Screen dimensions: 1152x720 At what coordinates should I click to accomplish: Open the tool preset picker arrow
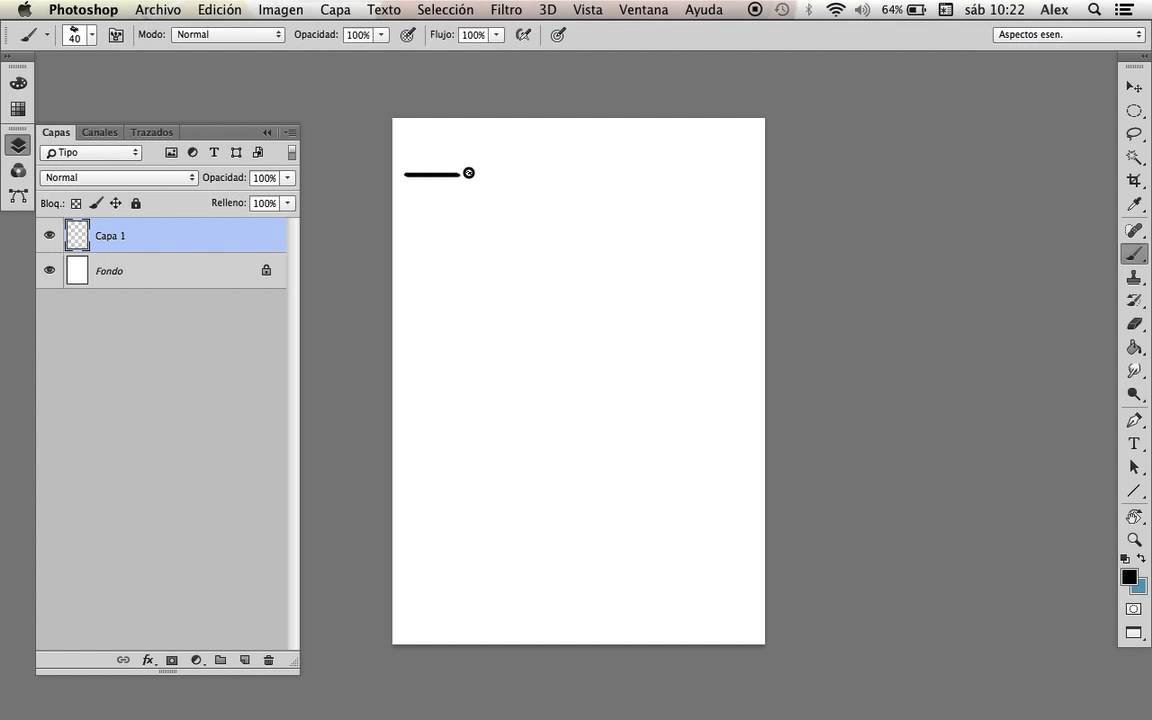[47, 35]
